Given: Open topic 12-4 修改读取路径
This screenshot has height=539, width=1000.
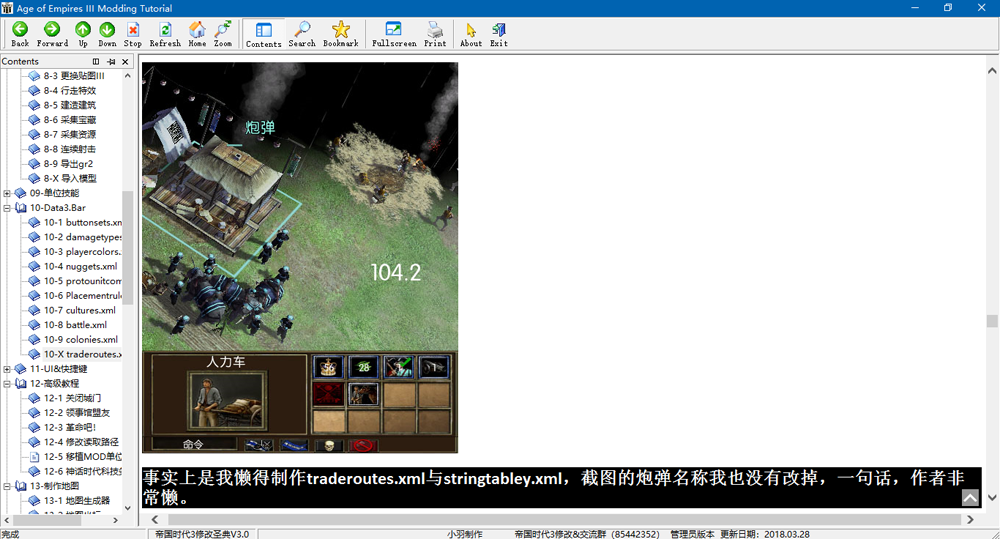Looking at the screenshot, I should click(x=81, y=443).
